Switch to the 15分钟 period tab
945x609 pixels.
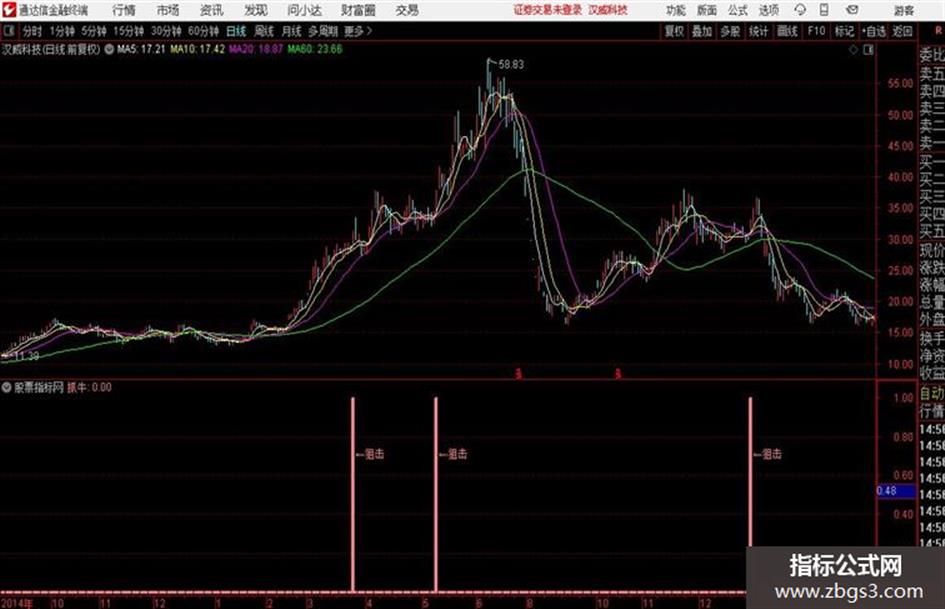pos(128,31)
